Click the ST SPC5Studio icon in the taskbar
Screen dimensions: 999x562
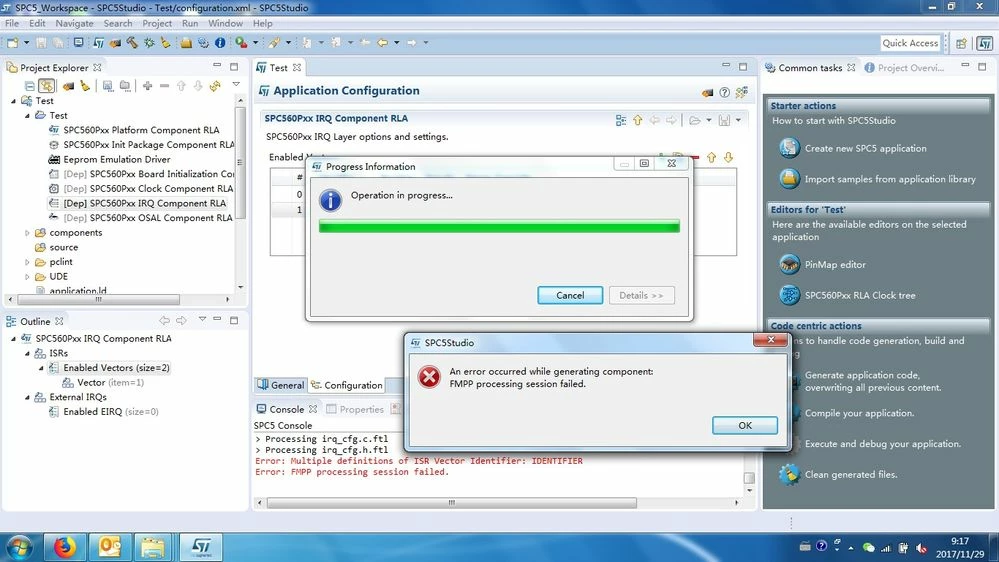click(201, 547)
